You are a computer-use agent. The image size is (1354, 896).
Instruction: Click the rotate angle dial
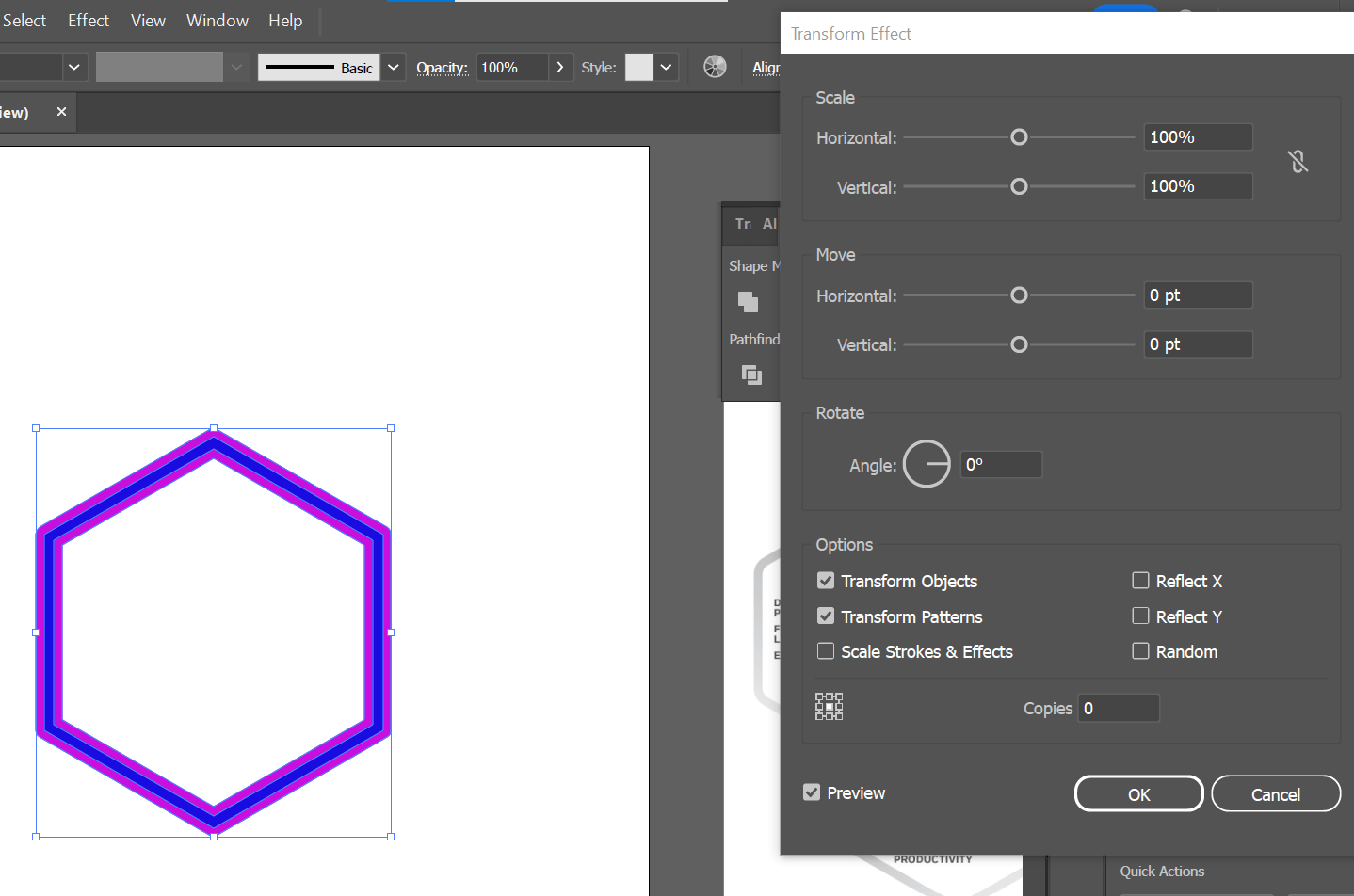click(x=927, y=463)
